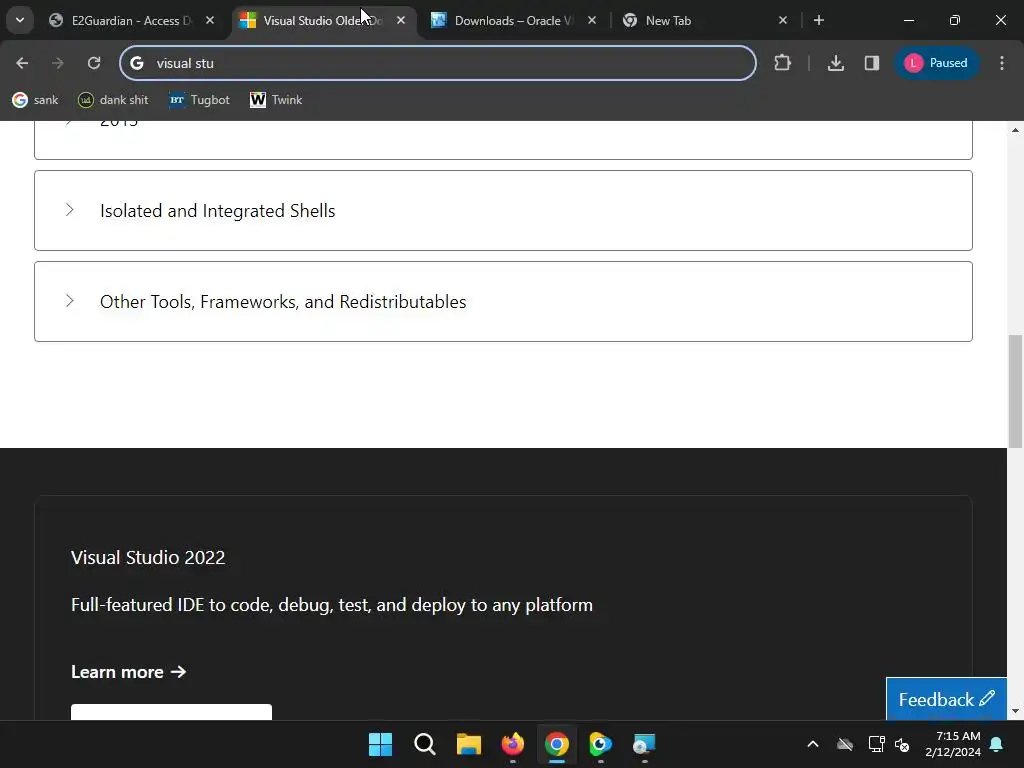Click the scrollbar down arrow

1015,711
